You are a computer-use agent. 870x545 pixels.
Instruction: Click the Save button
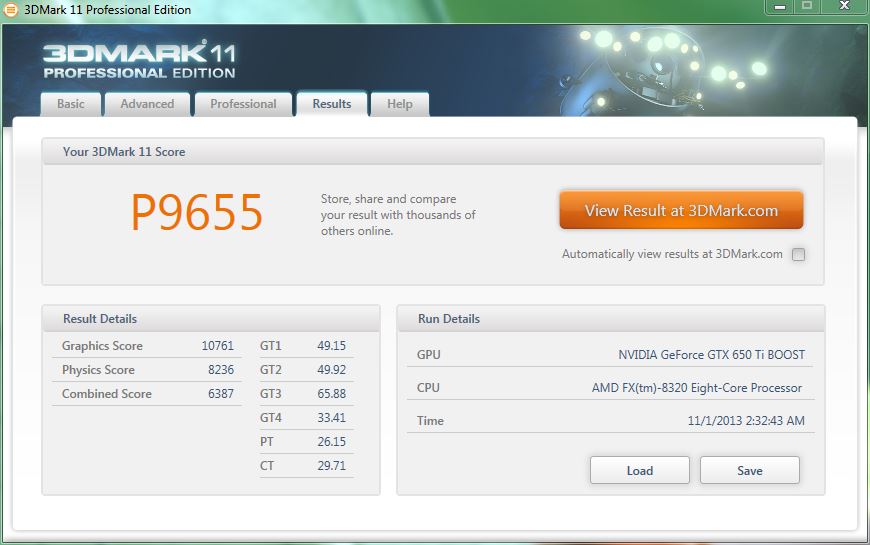click(x=750, y=471)
